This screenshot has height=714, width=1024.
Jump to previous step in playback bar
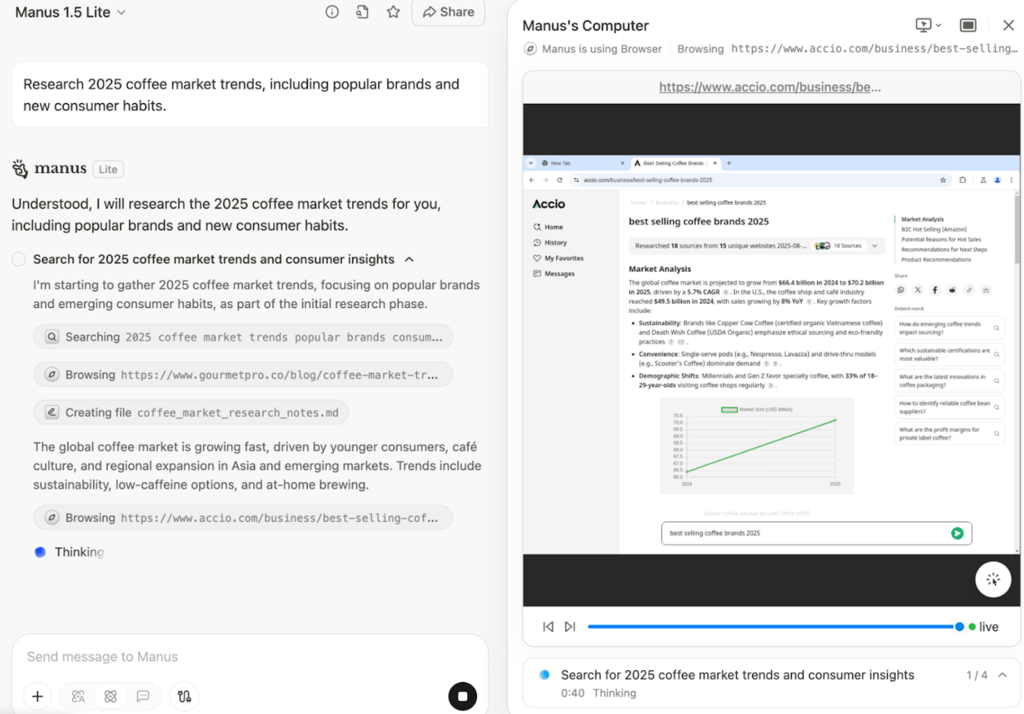(548, 626)
